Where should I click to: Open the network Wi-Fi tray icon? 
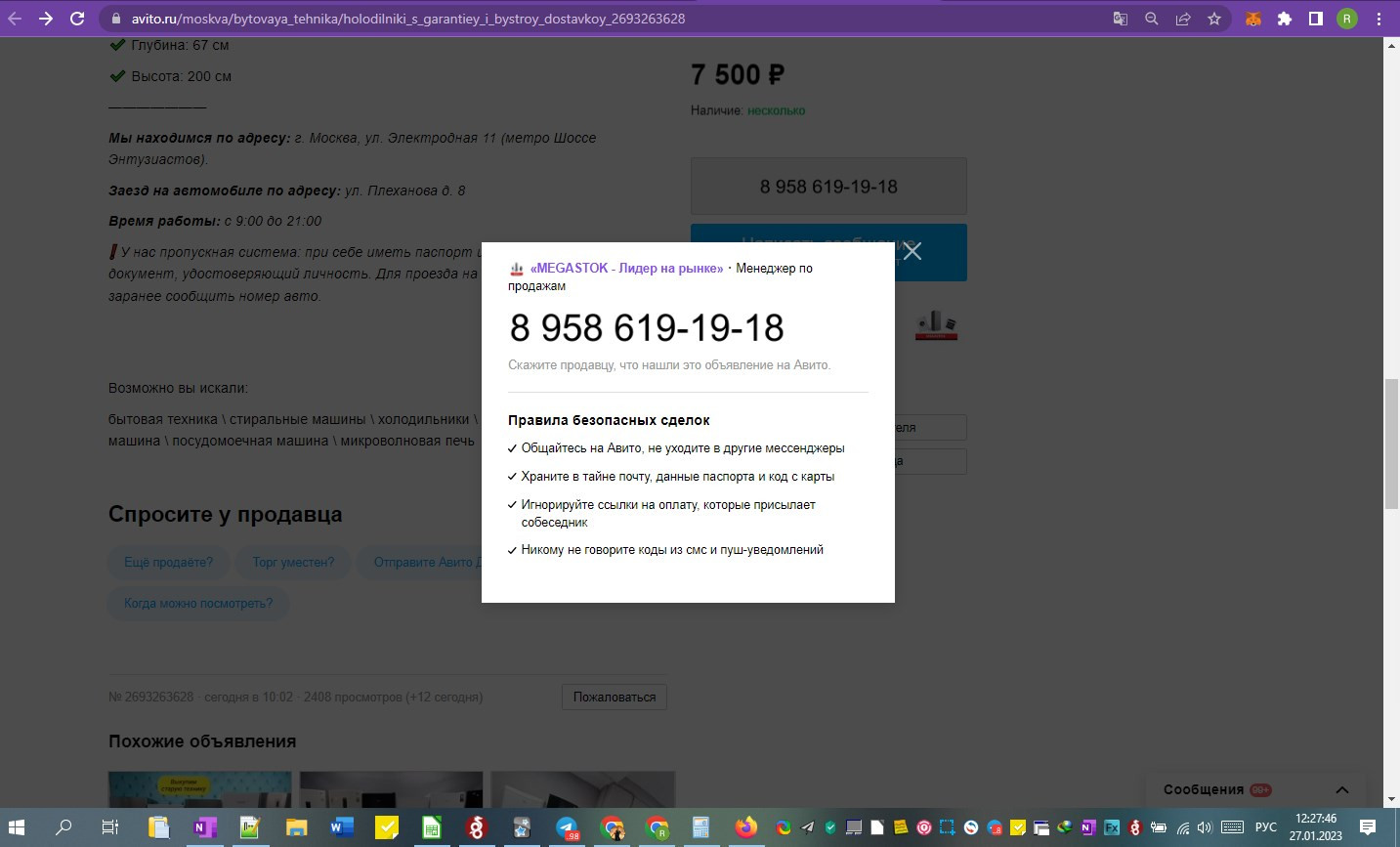pos(1183,827)
